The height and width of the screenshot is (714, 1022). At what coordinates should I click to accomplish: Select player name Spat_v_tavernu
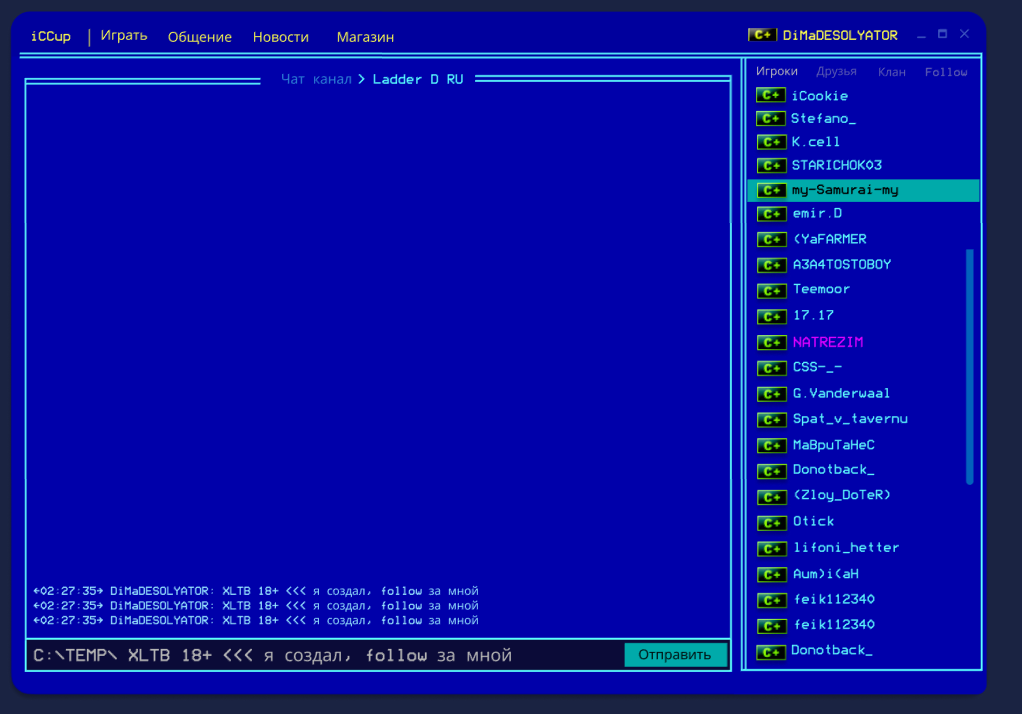[x=850, y=419]
